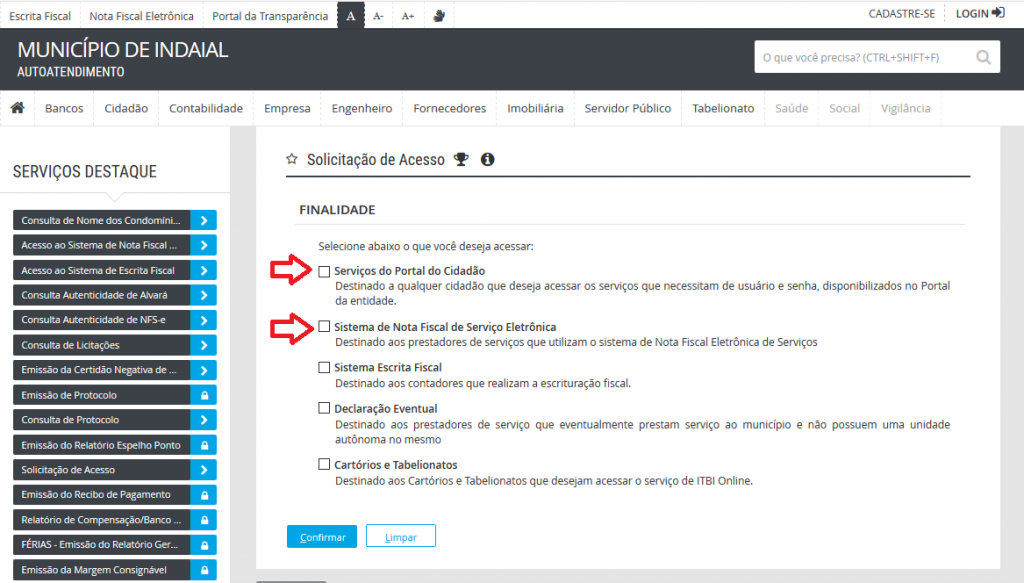Check Serviços do Portal do Cidadão
Screen dimensions: 1024x583
click(324, 271)
